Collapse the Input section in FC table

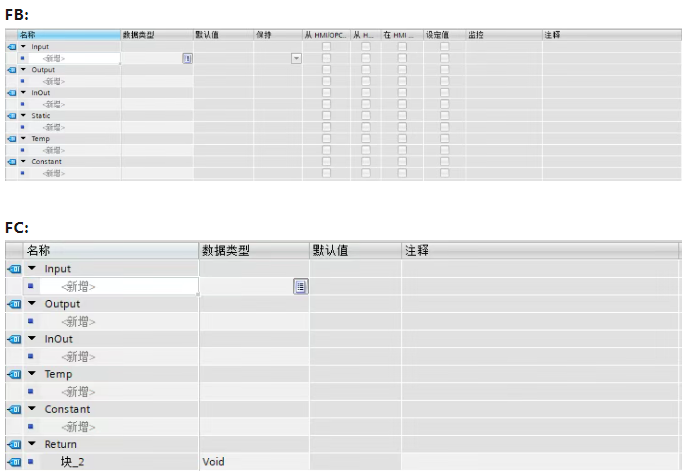pos(32,268)
